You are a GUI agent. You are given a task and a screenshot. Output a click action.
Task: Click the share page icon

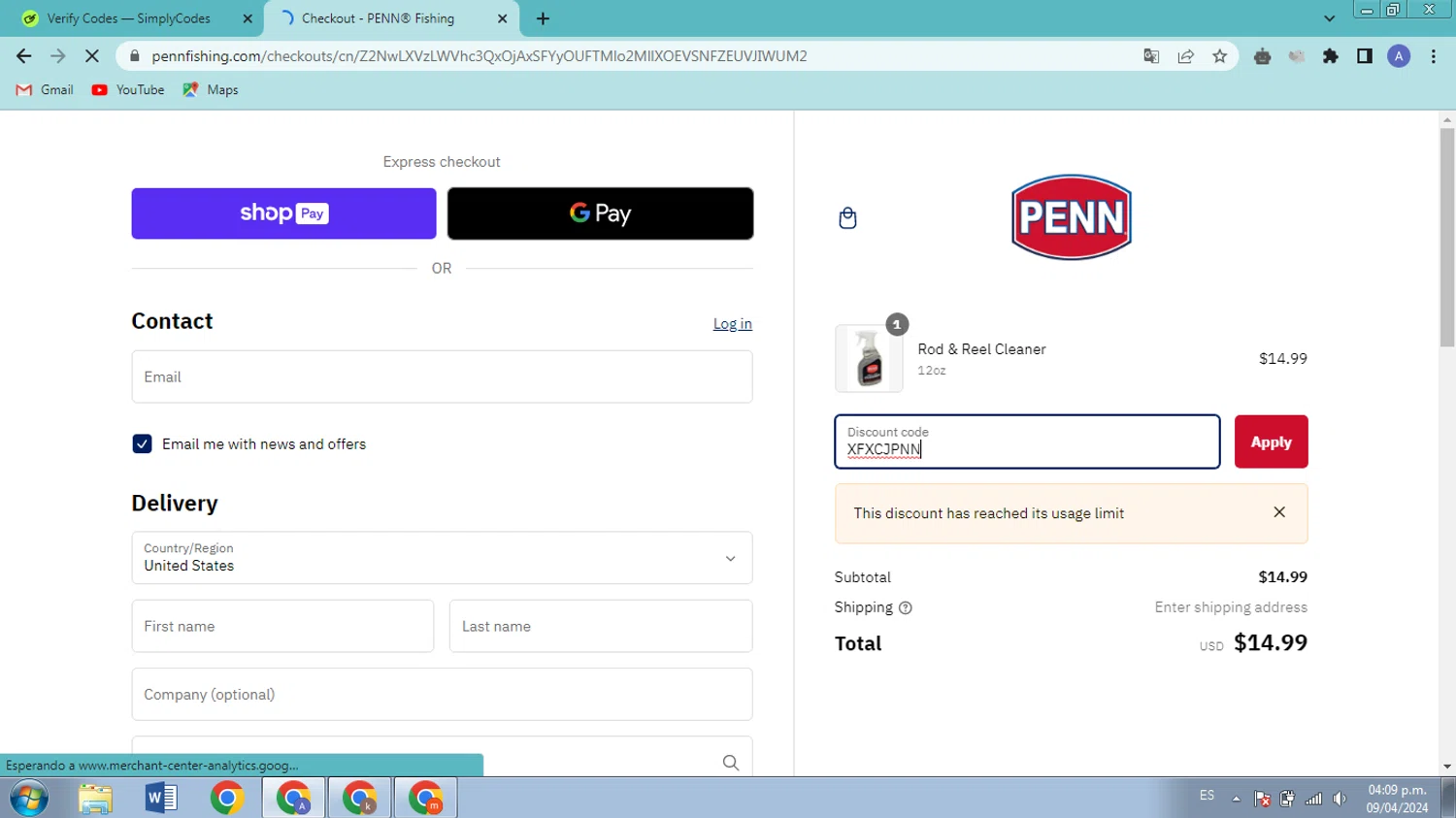pos(1186,56)
